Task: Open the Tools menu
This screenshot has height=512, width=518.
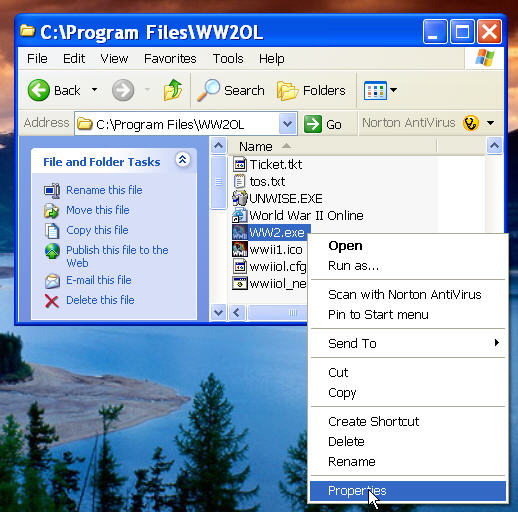Action: click(228, 59)
